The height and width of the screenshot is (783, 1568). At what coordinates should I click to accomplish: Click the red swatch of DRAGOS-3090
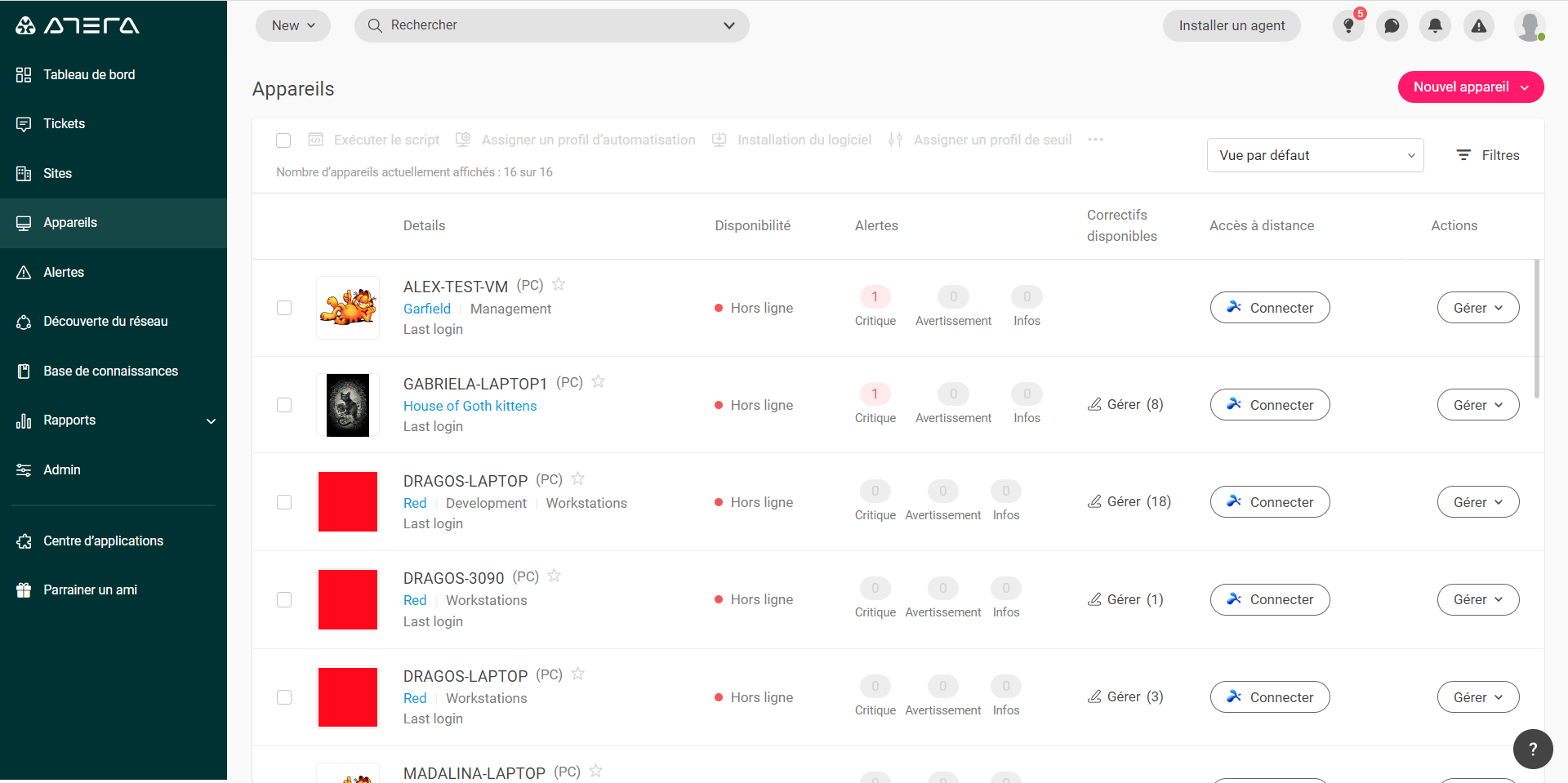click(348, 600)
